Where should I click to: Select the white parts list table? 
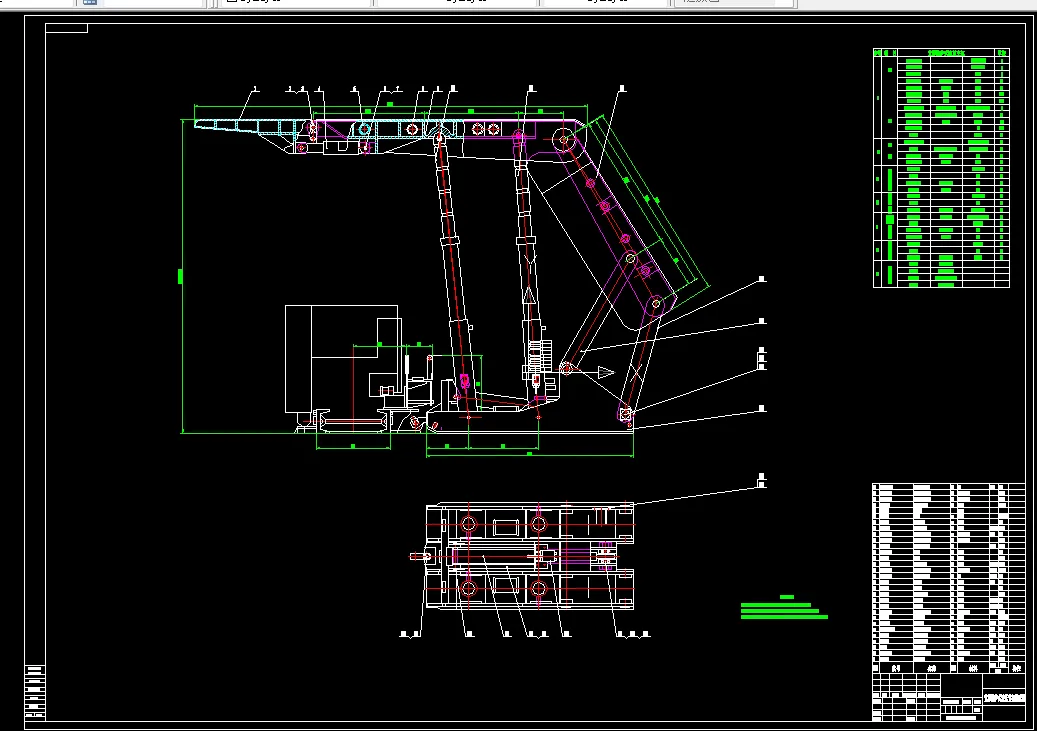pos(948,578)
